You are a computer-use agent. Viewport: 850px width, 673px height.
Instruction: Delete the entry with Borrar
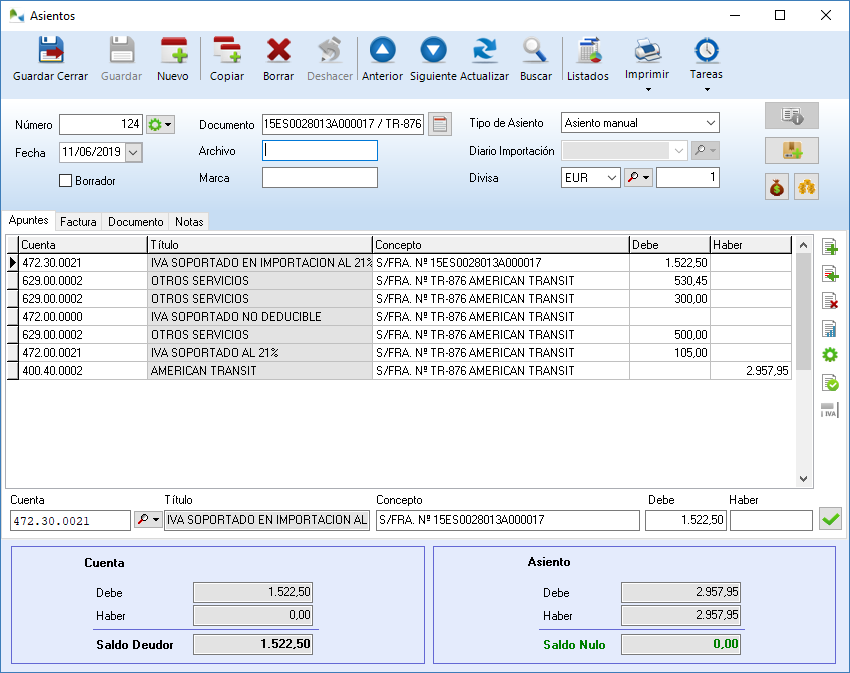(278, 59)
